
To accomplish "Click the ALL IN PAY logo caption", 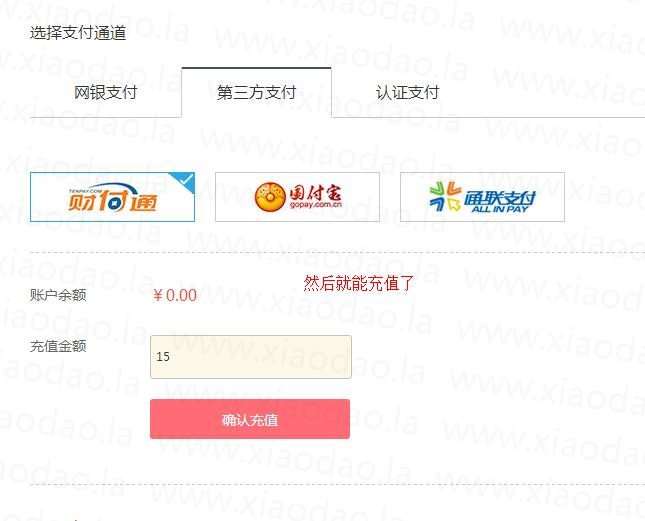I will click(499, 209).
